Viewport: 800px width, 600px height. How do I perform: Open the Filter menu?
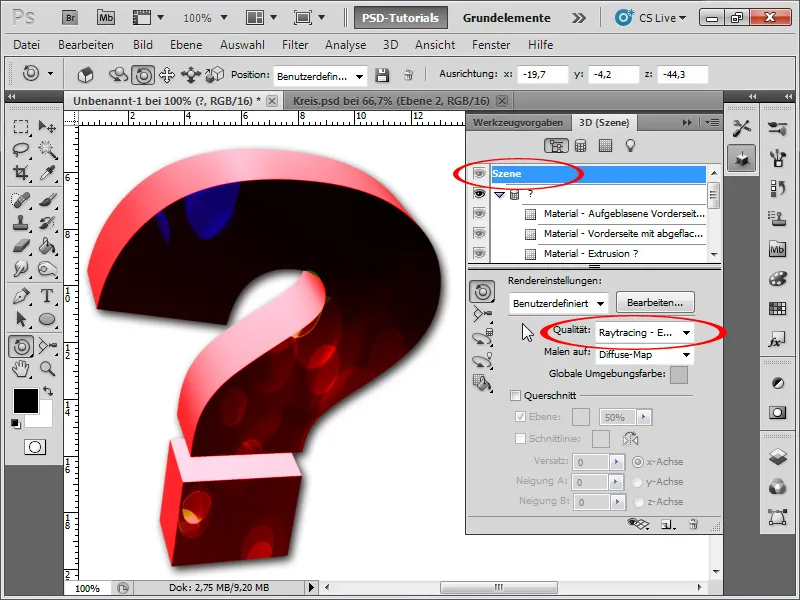pos(295,45)
